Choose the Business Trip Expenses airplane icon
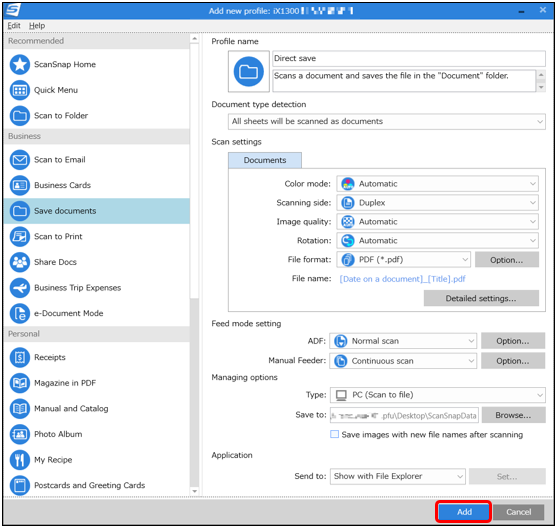 20,288
